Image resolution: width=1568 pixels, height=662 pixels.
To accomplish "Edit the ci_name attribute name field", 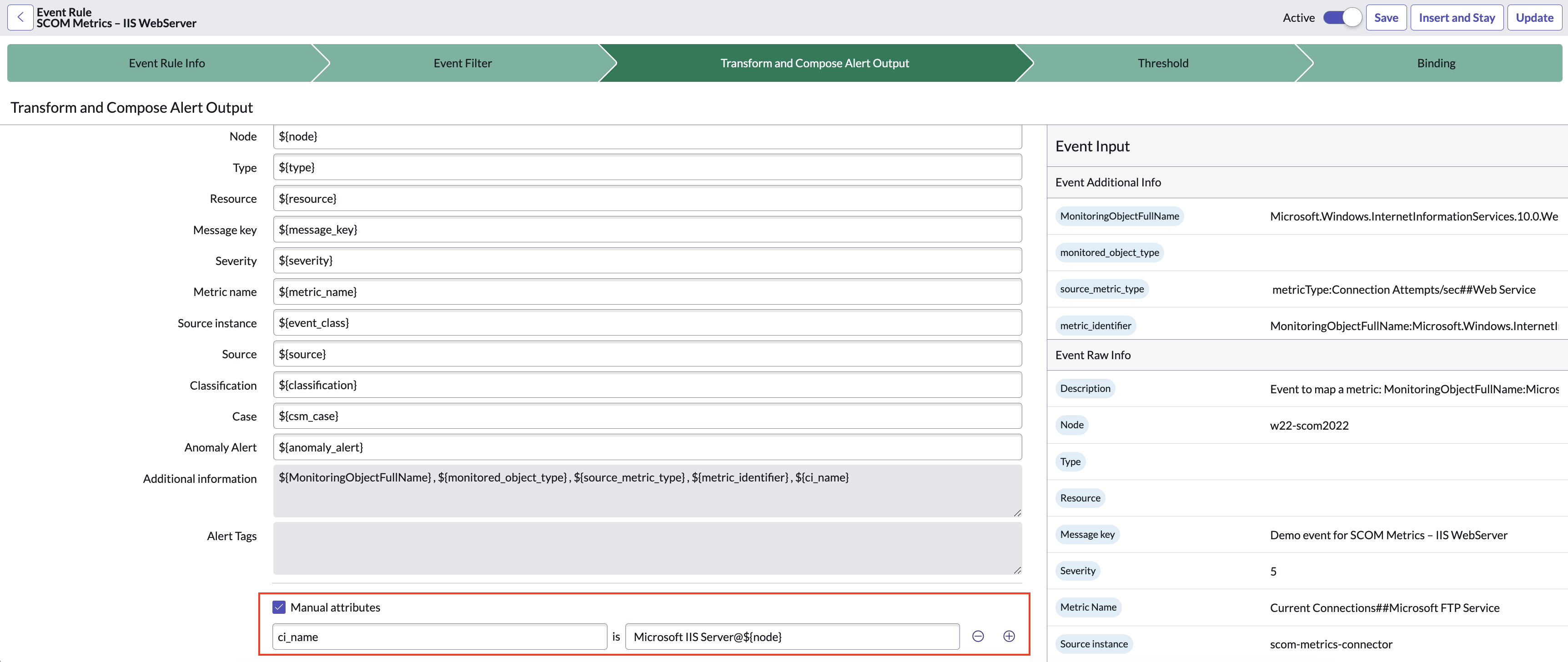I will pos(439,637).
